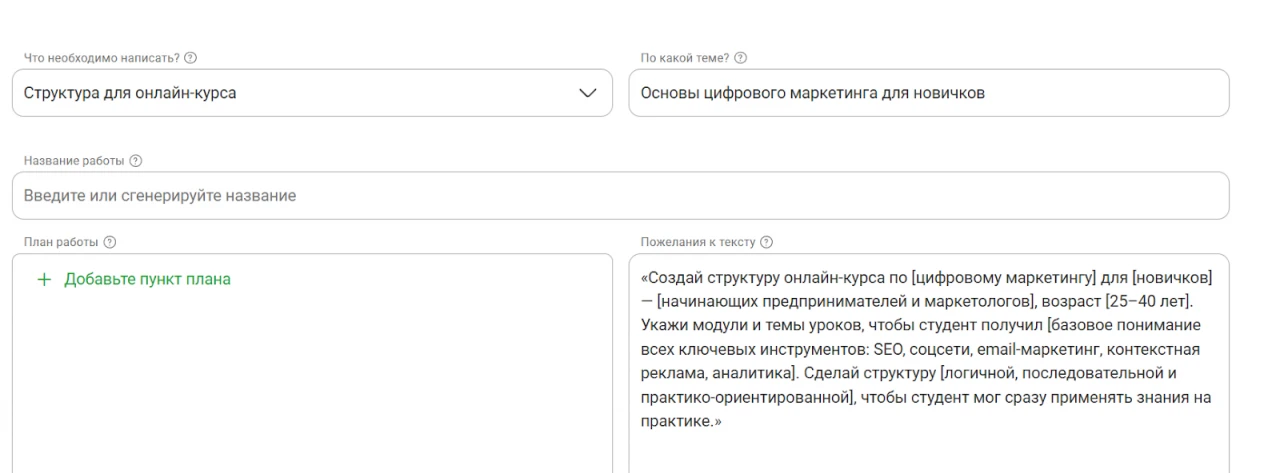Click question mark beside "Пожелания к тексту"

coord(767,242)
